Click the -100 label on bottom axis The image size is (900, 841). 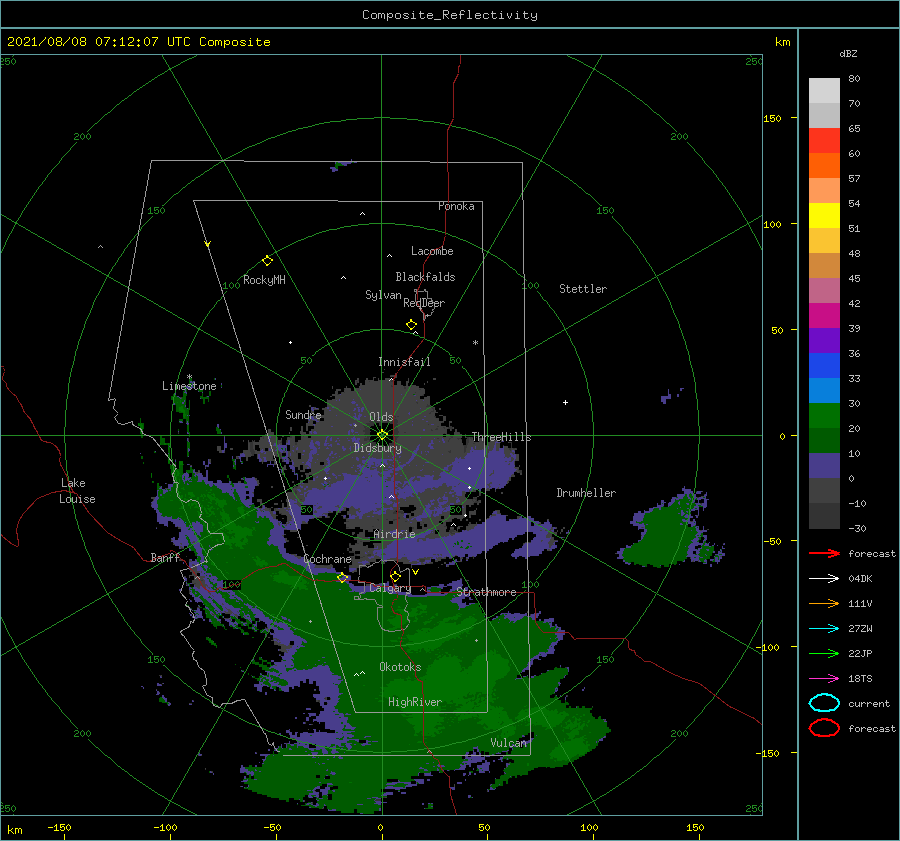coord(165,827)
